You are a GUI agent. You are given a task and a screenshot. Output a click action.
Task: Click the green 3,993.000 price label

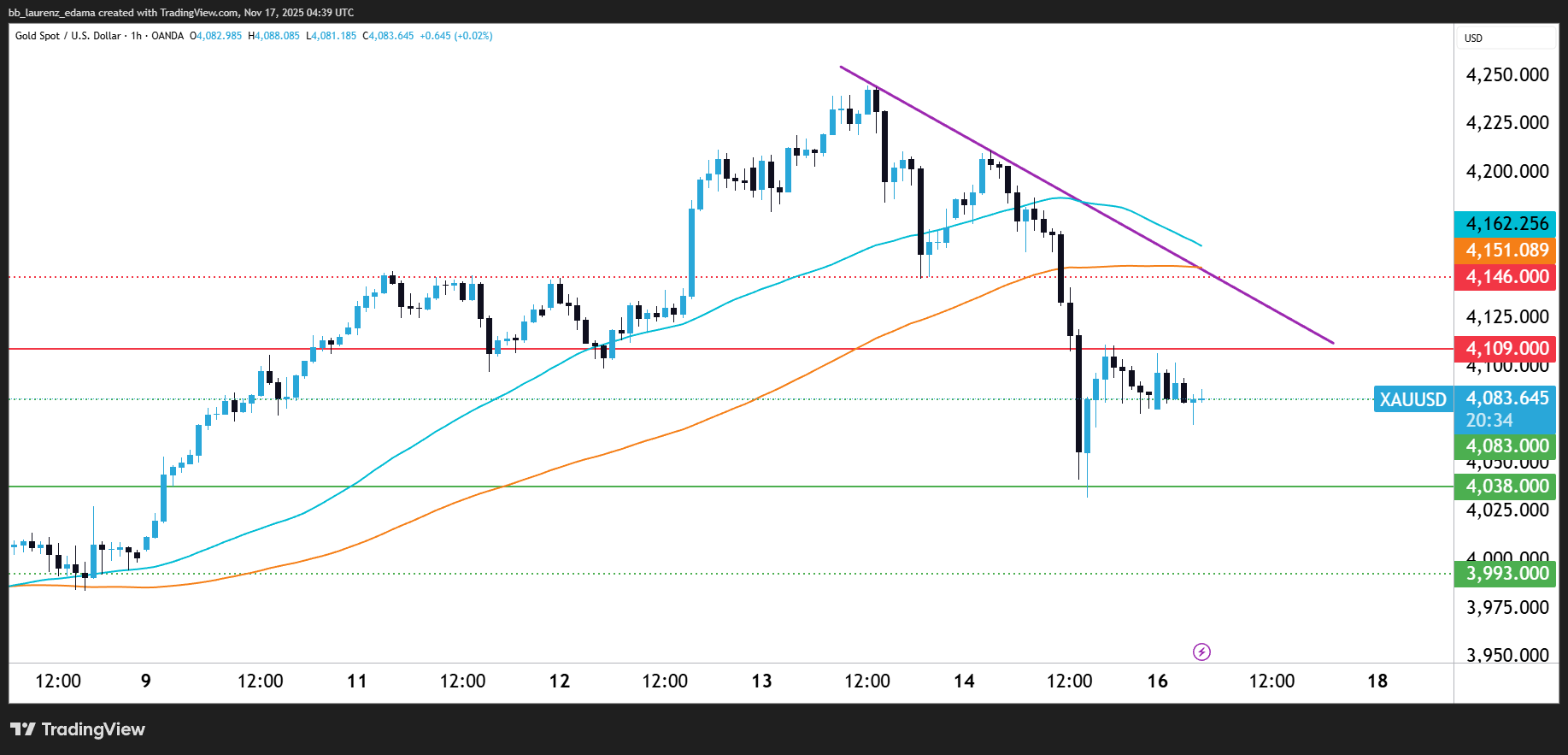tap(1505, 574)
